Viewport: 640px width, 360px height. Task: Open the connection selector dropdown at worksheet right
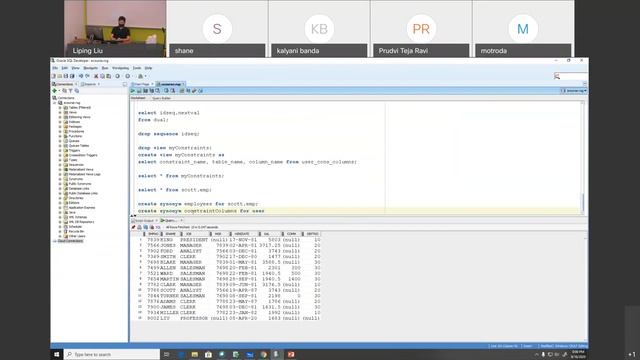pyautogui.click(x=574, y=91)
